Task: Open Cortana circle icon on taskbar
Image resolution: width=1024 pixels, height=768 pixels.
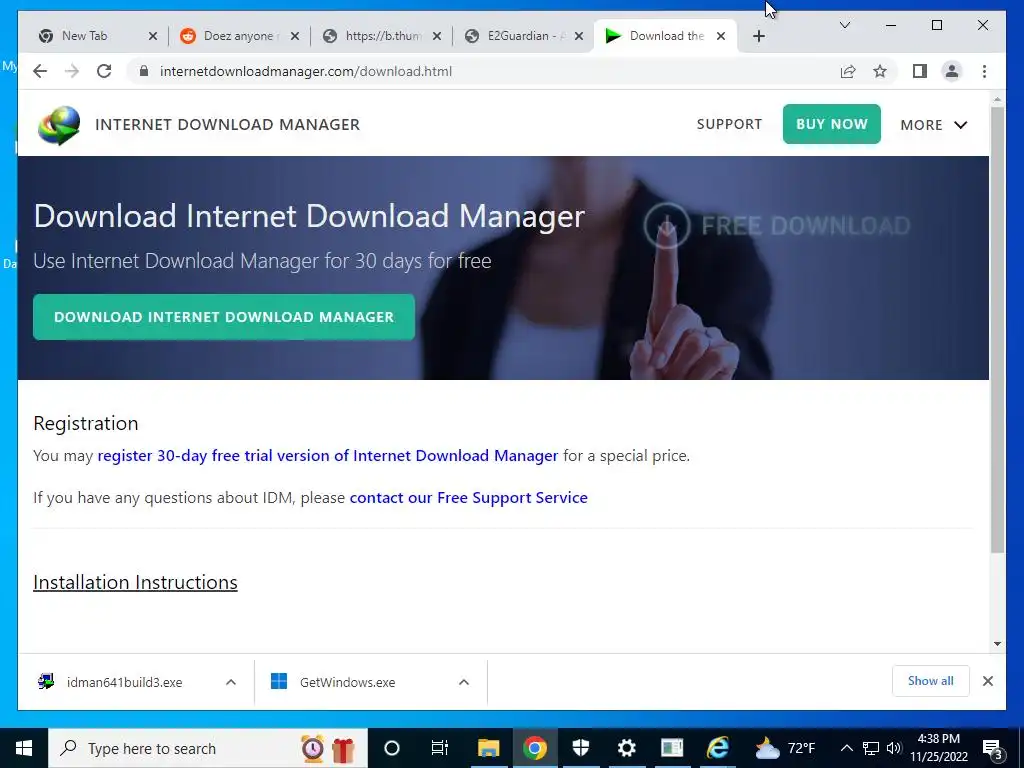Action: point(392,748)
